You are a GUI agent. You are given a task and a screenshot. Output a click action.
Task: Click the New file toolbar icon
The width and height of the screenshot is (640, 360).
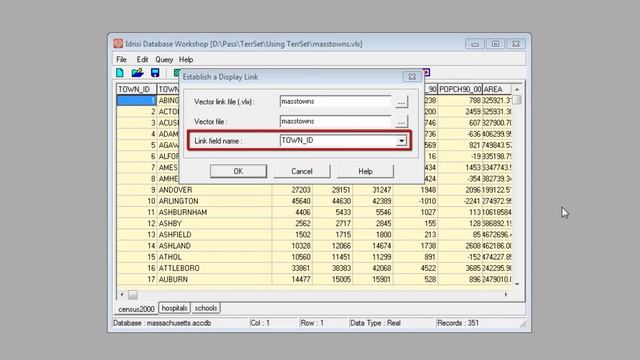coord(120,73)
